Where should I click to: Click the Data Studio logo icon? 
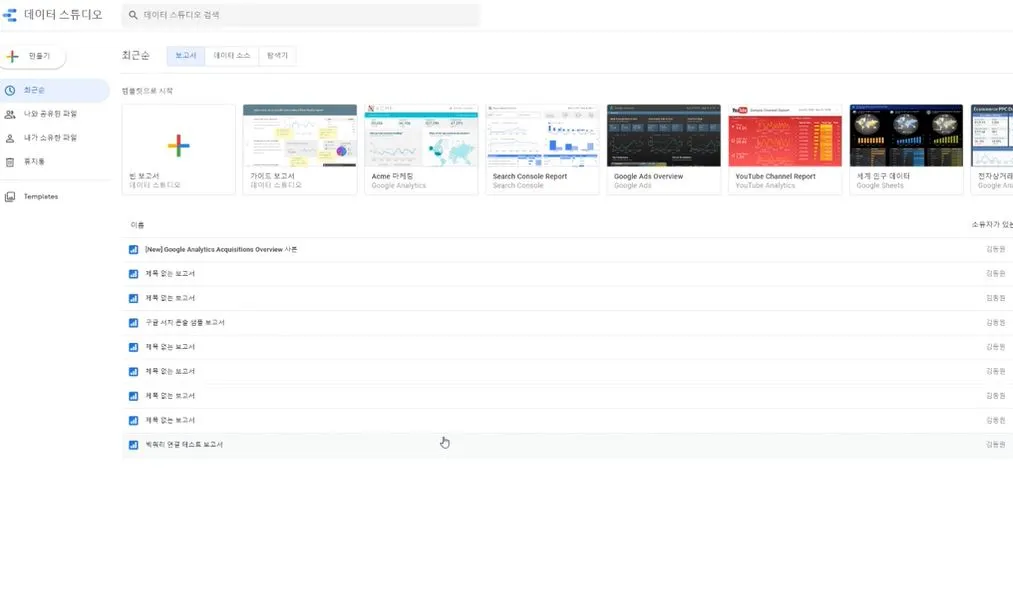point(10,15)
